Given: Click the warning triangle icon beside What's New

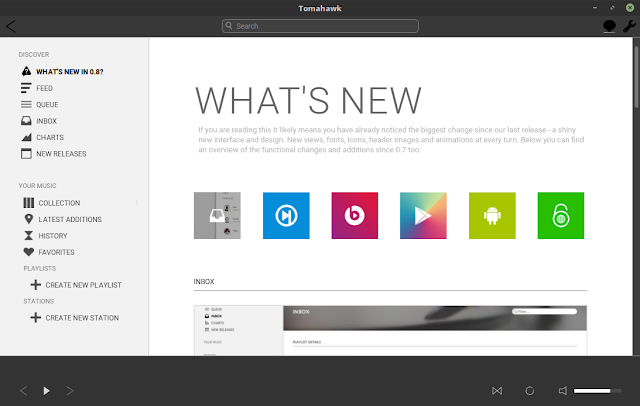Looking at the screenshot, I should coord(26,71).
